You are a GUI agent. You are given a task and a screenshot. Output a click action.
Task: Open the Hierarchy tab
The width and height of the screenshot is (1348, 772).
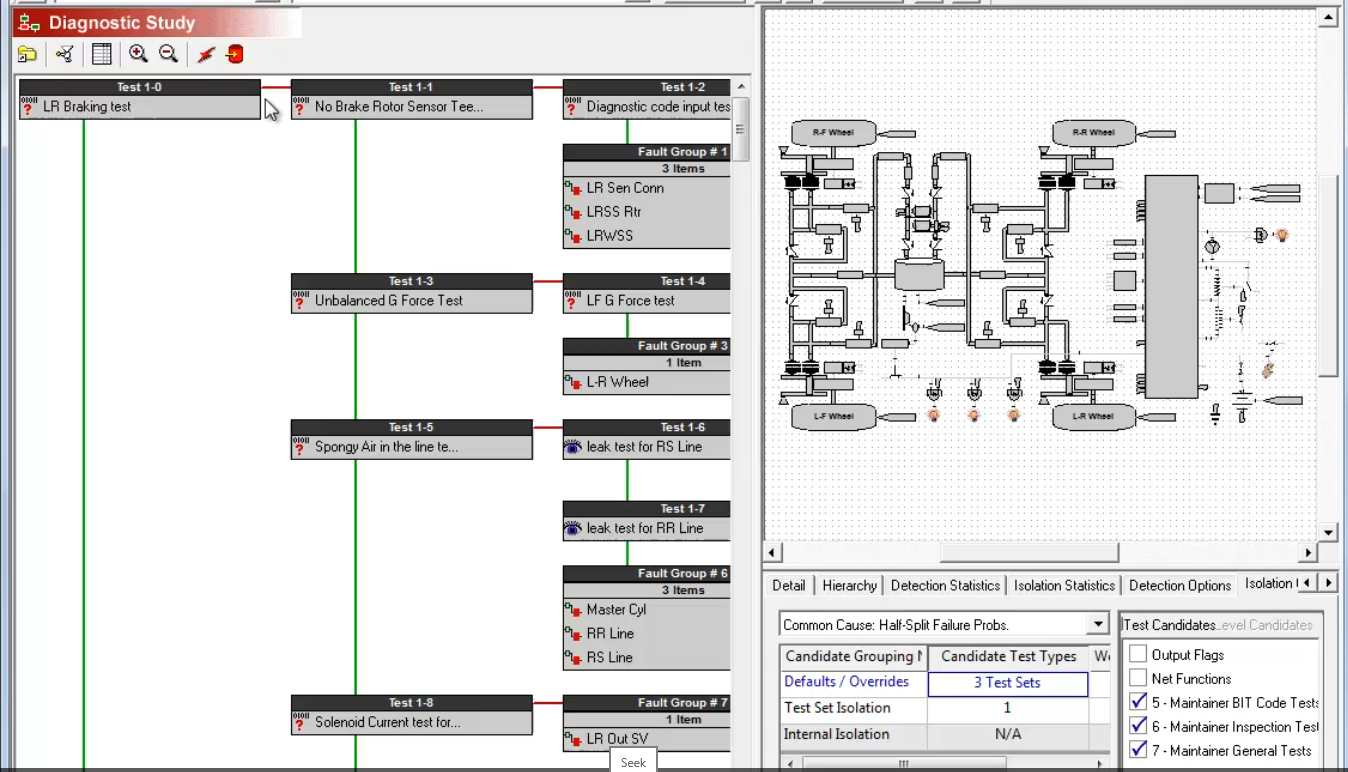849,586
